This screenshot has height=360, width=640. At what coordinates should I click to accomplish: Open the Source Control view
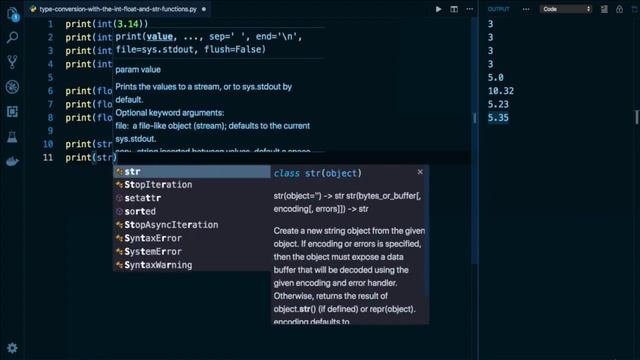pos(13,62)
